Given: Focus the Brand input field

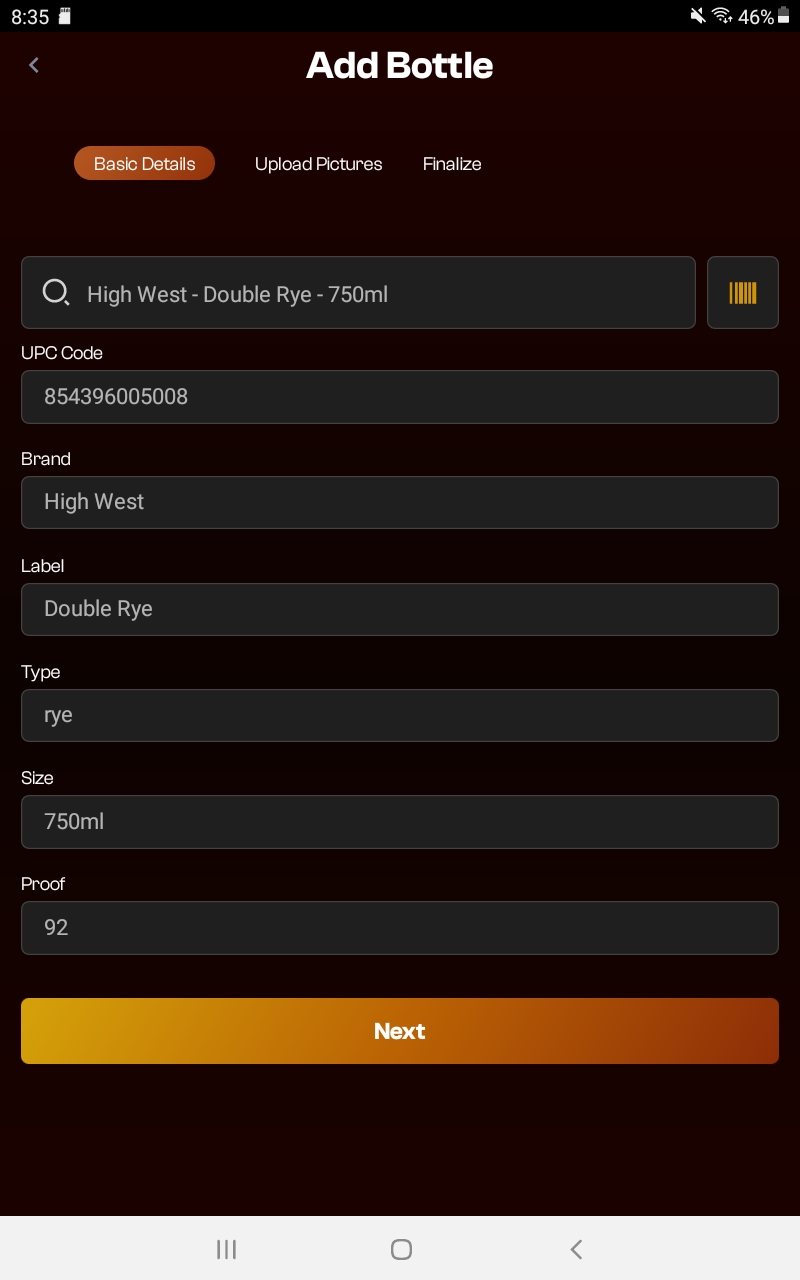Looking at the screenshot, I should 400,502.
